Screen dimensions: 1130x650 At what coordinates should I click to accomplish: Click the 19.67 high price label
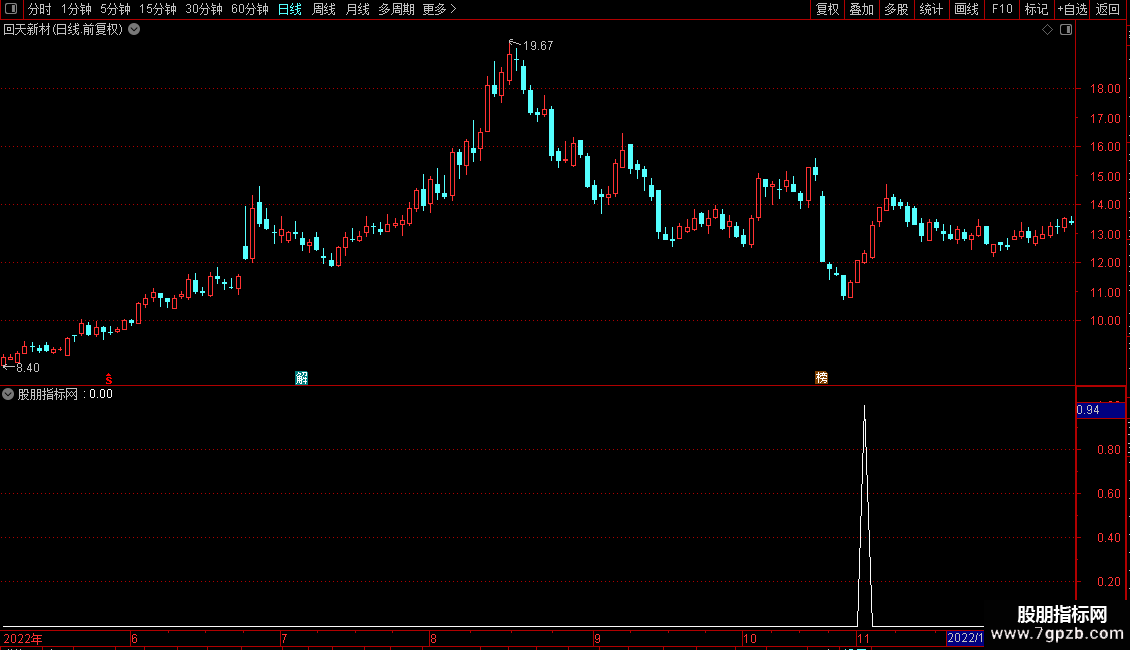[538, 45]
